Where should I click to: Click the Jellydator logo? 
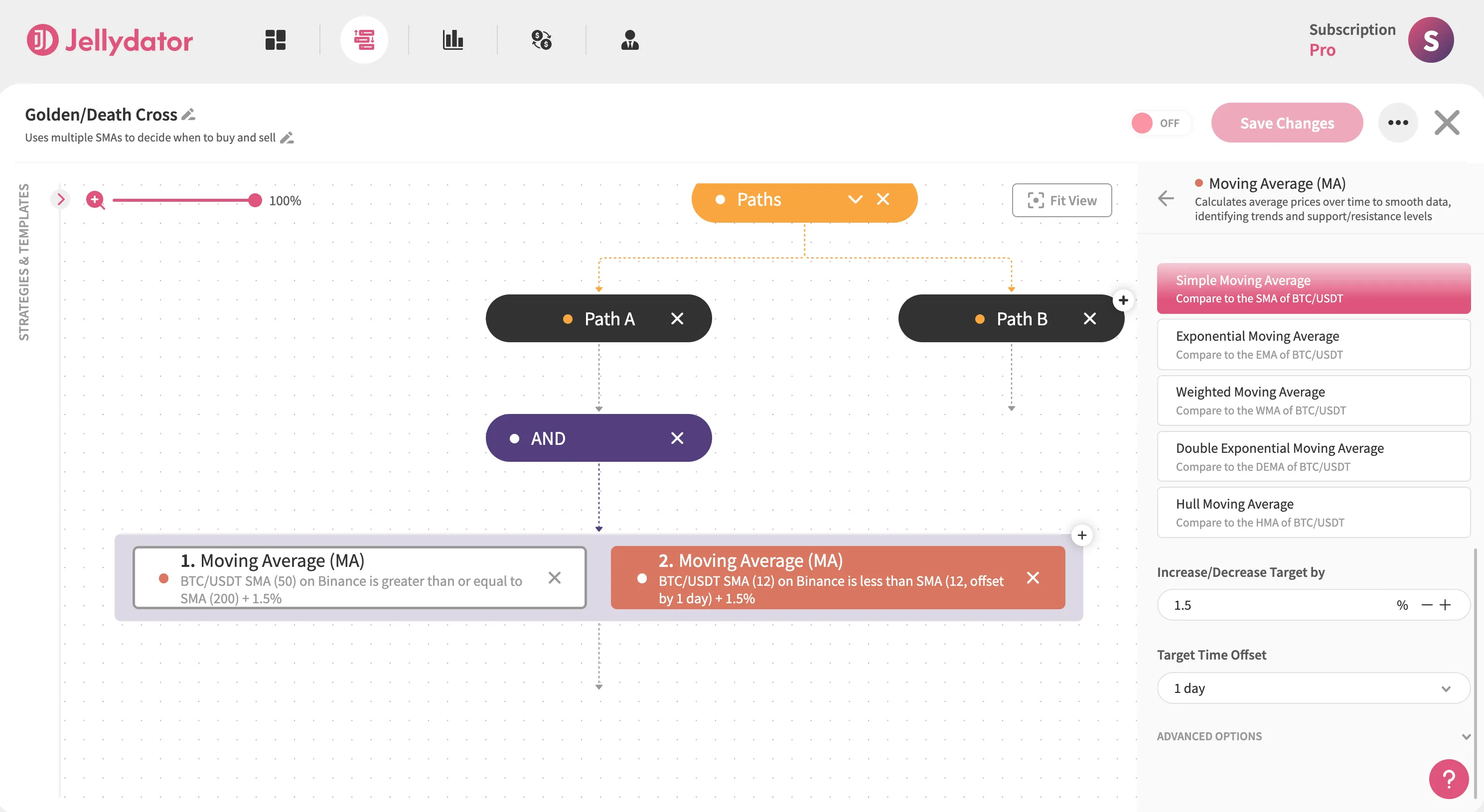point(110,40)
